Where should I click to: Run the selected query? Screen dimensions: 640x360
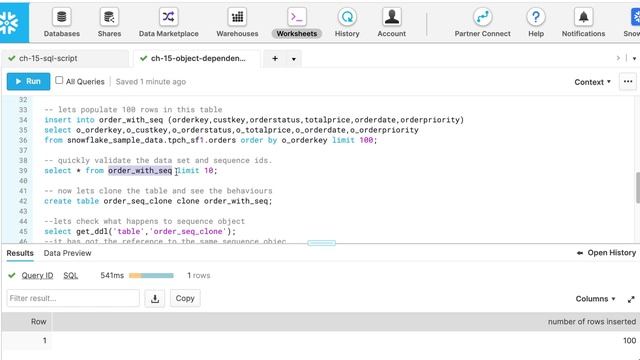pos(28,82)
